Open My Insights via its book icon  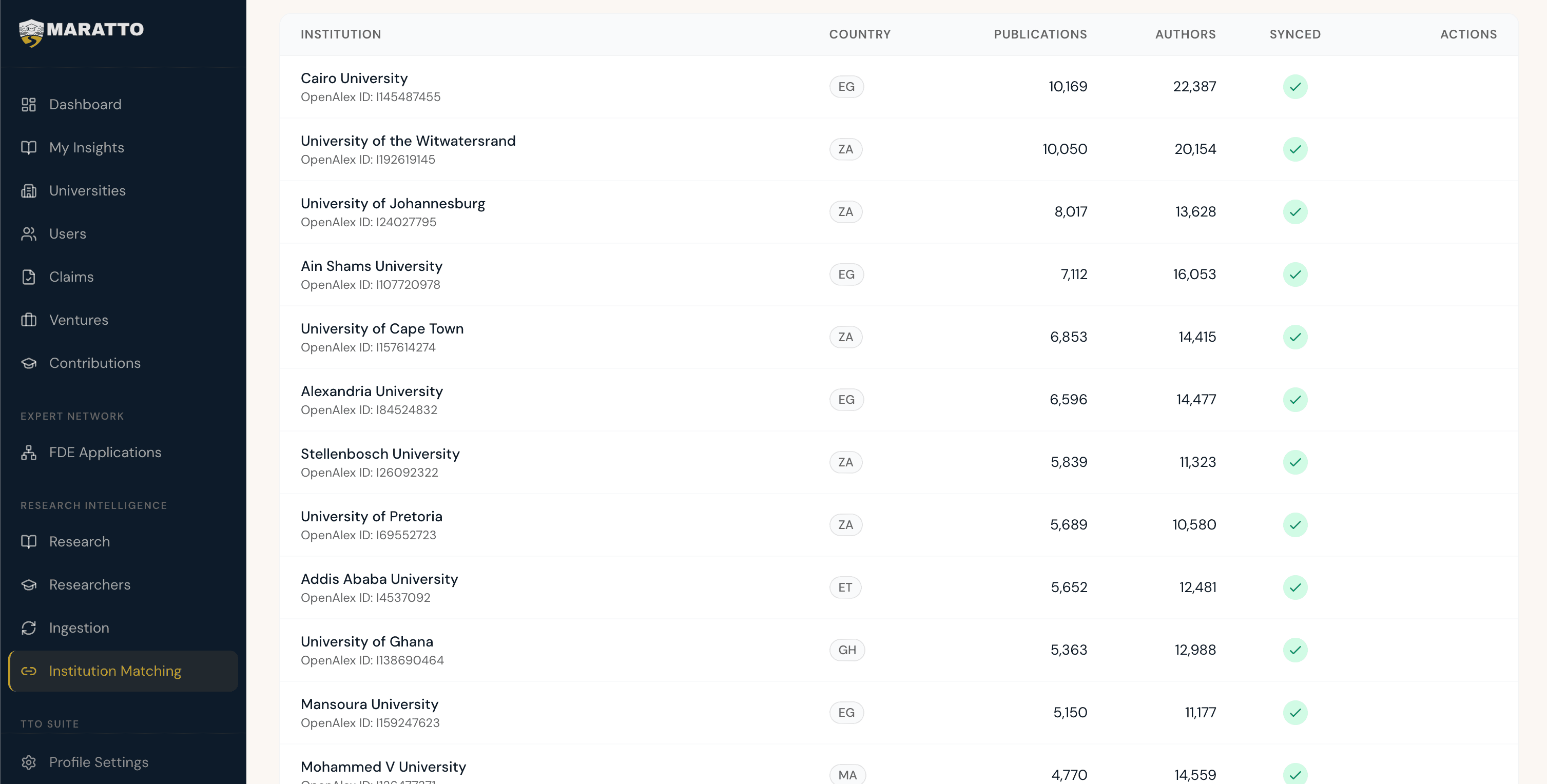click(x=29, y=147)
